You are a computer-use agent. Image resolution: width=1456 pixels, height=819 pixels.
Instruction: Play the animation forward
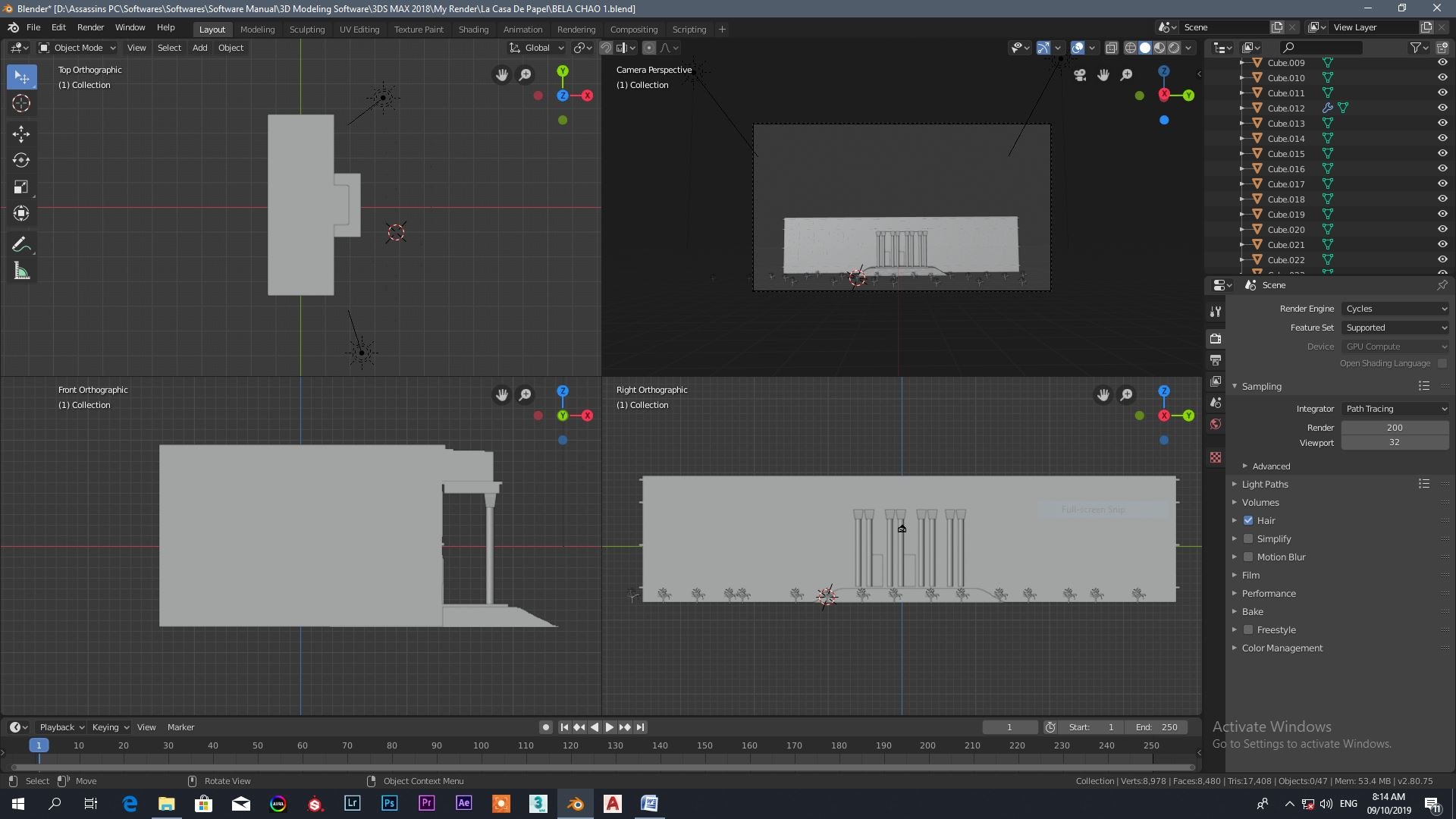click(609, 727)
